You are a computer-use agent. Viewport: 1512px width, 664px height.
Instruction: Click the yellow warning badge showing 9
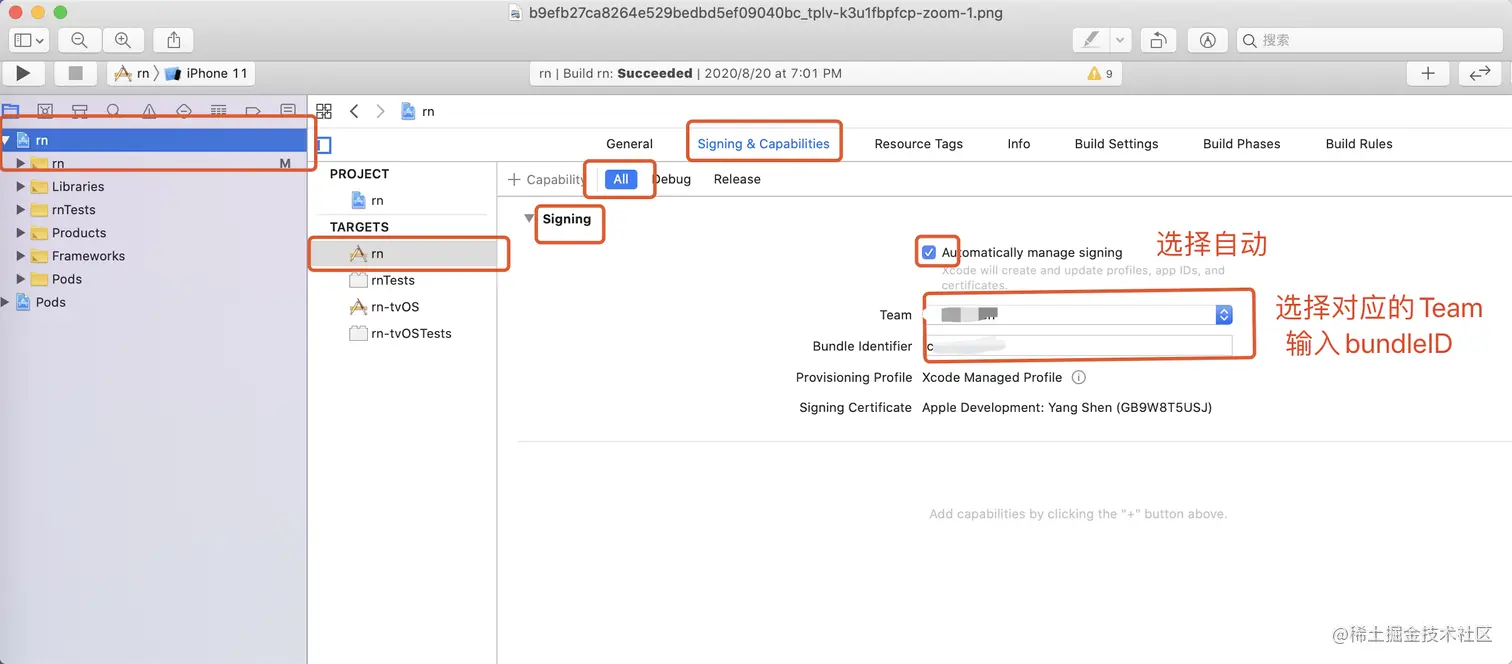click(1100, 73)
